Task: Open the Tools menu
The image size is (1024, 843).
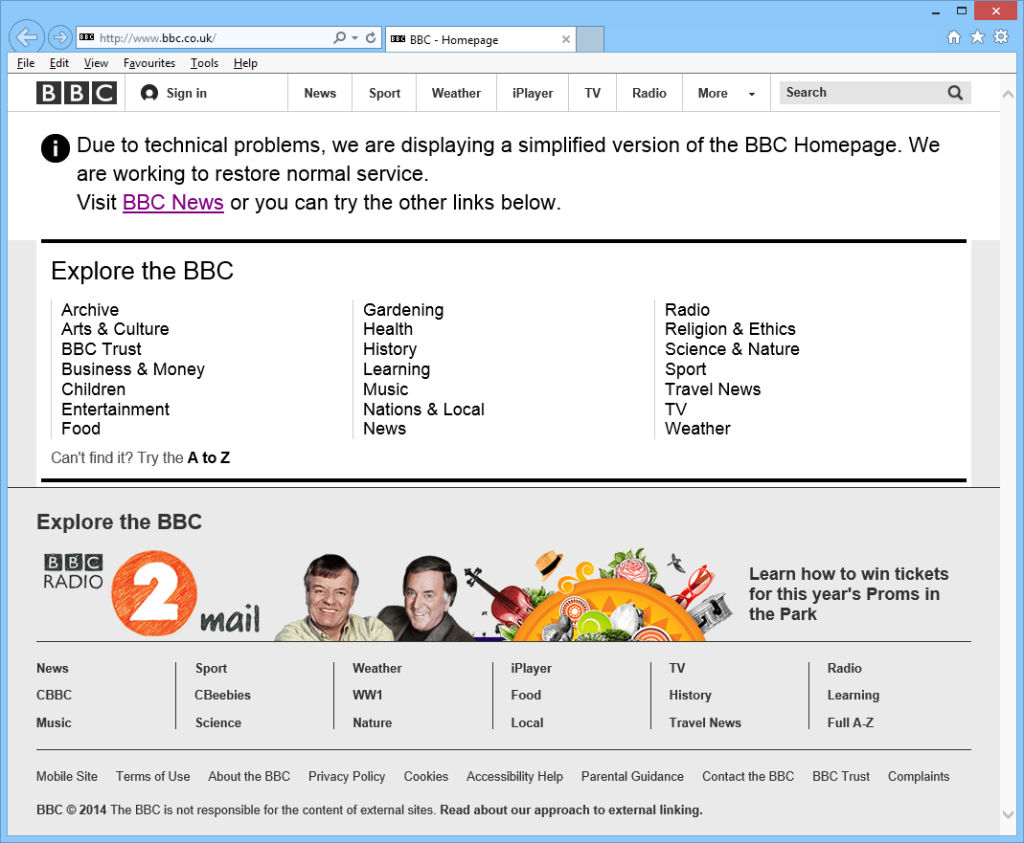Action: click(204, 63)
